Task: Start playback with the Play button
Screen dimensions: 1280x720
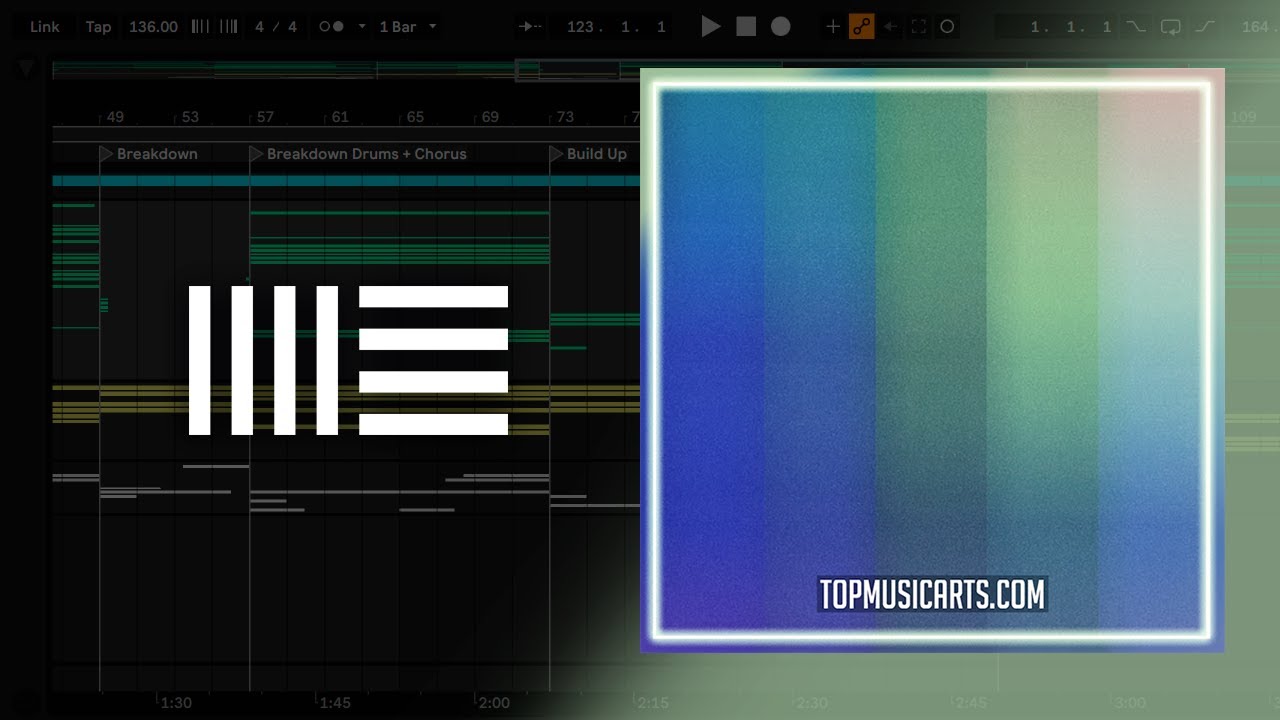Action: click(711, 27)
